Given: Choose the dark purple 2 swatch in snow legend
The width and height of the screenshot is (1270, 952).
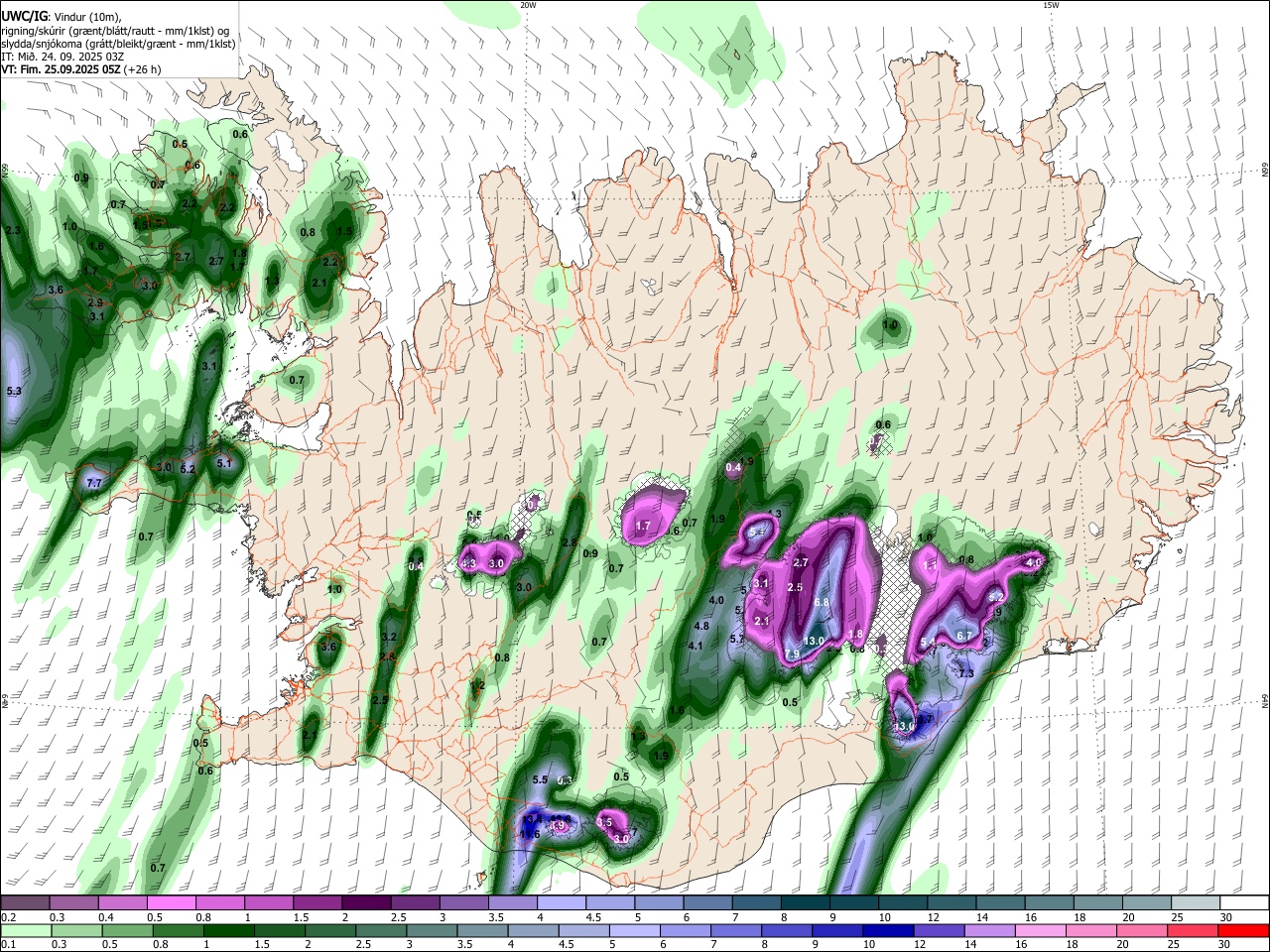Looking at the screenshot, I should (x=365, y=902).
